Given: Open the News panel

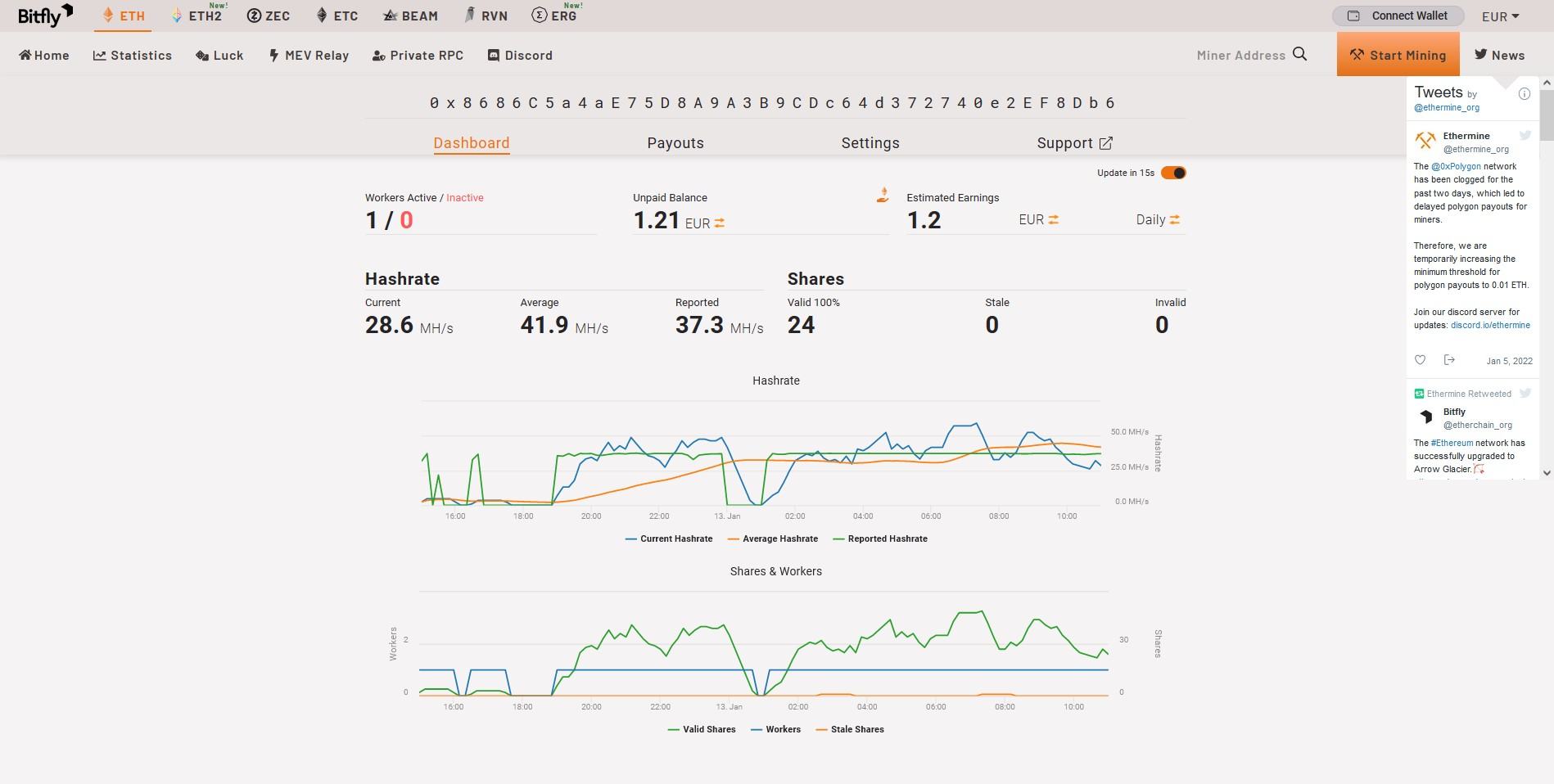Looking at the screenshot, I should 1500,55.
